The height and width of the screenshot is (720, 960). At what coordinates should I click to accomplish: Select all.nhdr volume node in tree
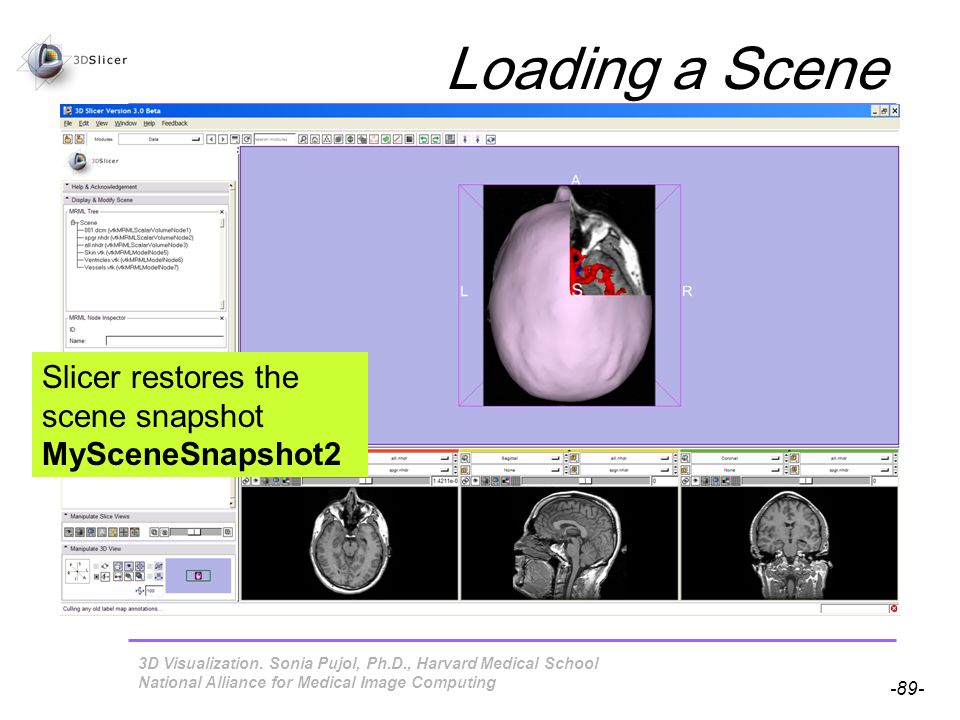(136, 245)
